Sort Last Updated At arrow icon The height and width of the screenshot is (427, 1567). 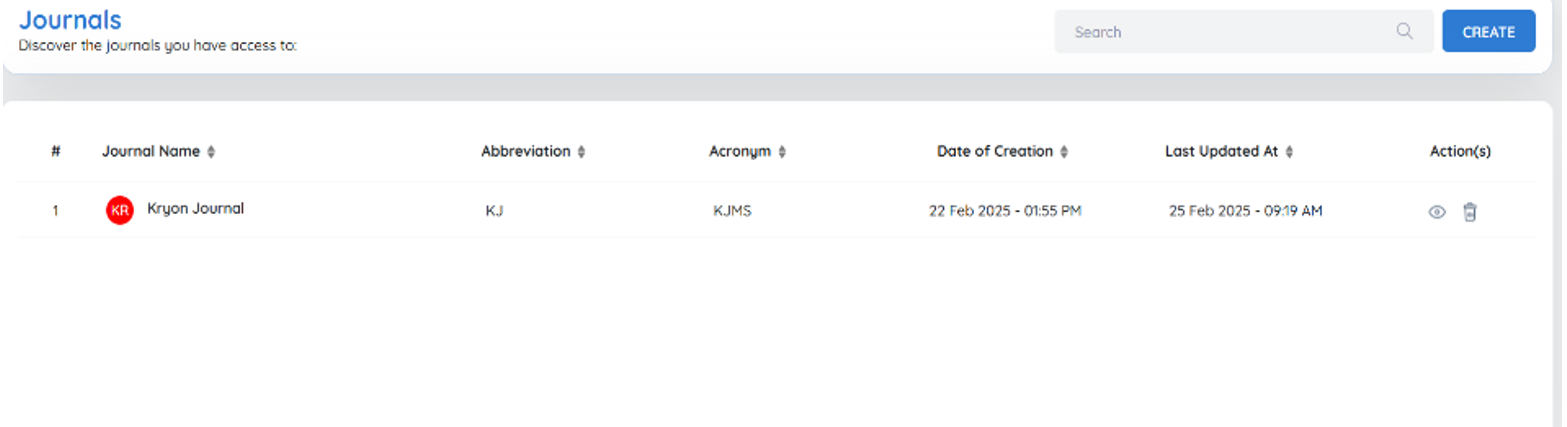1289,152
